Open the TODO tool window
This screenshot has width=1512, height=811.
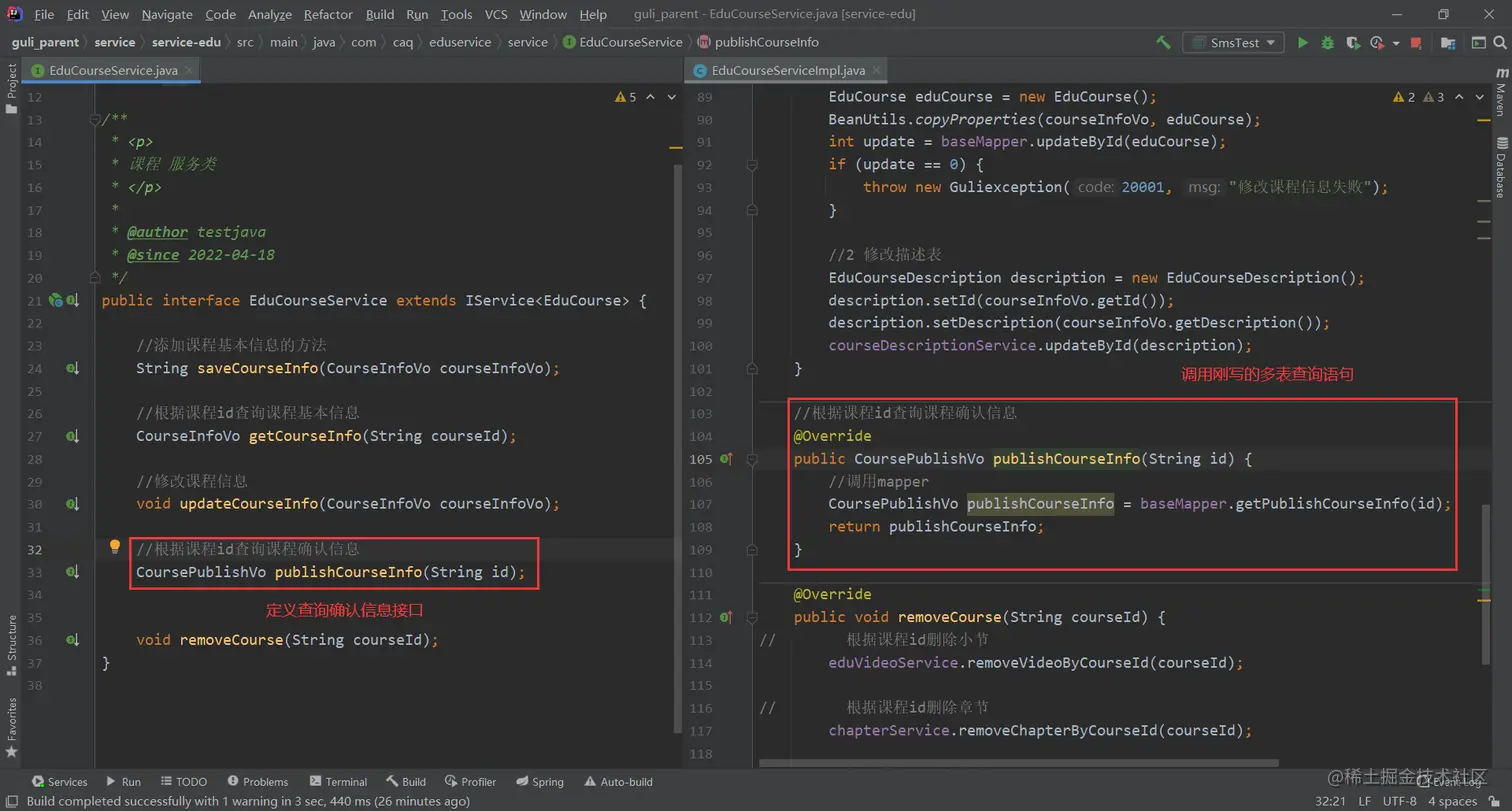[182, 781]
